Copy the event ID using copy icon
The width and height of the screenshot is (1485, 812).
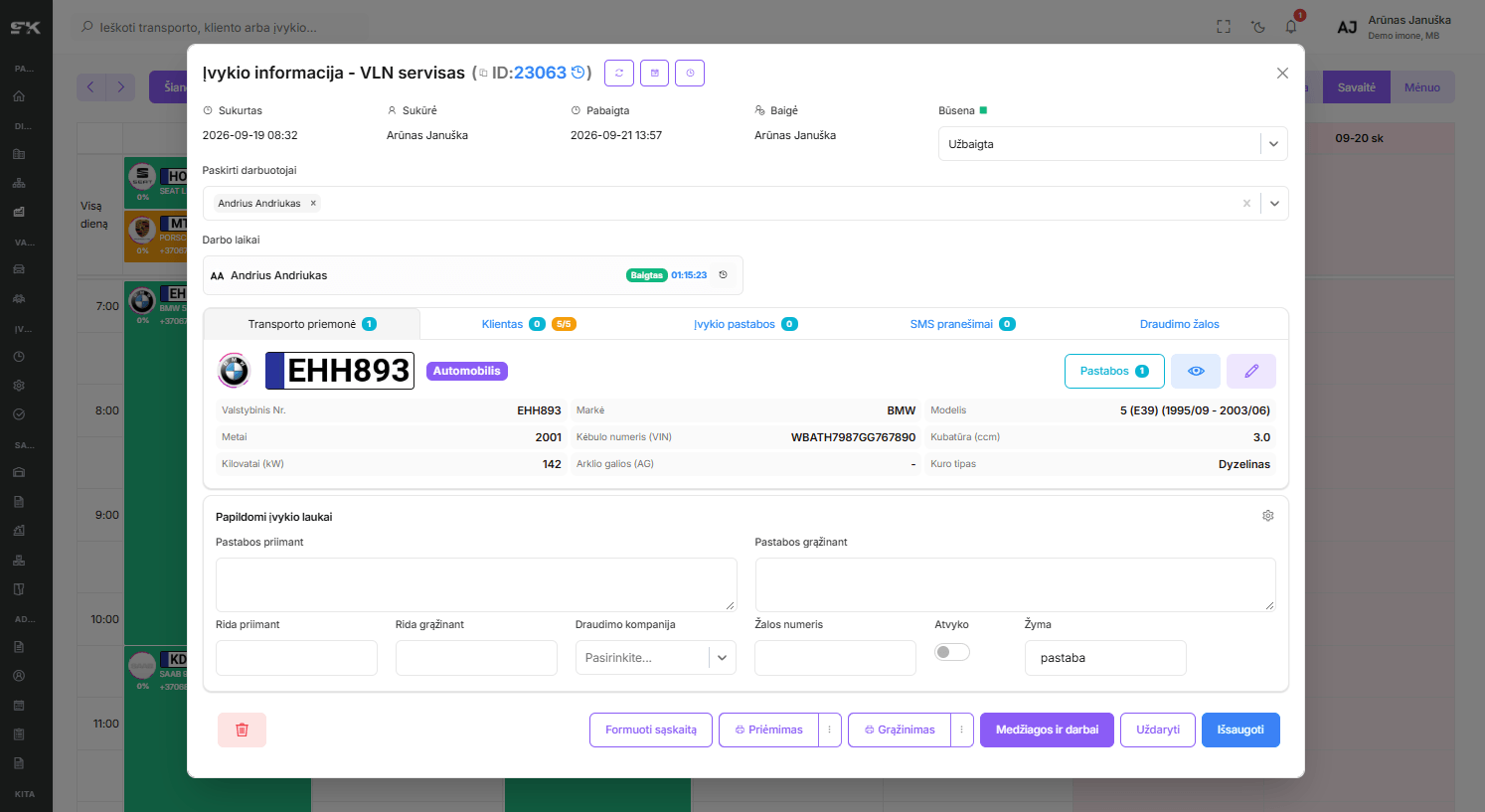pyautogui.click(x=483, y=73)
